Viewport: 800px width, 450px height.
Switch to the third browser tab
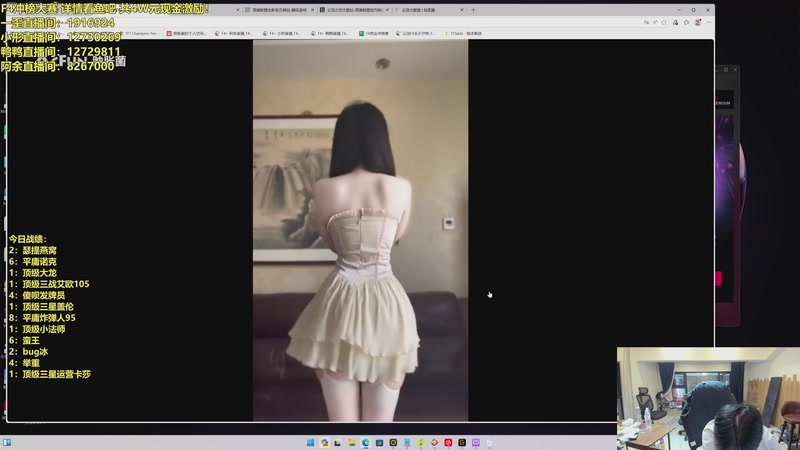click(354, 10)
